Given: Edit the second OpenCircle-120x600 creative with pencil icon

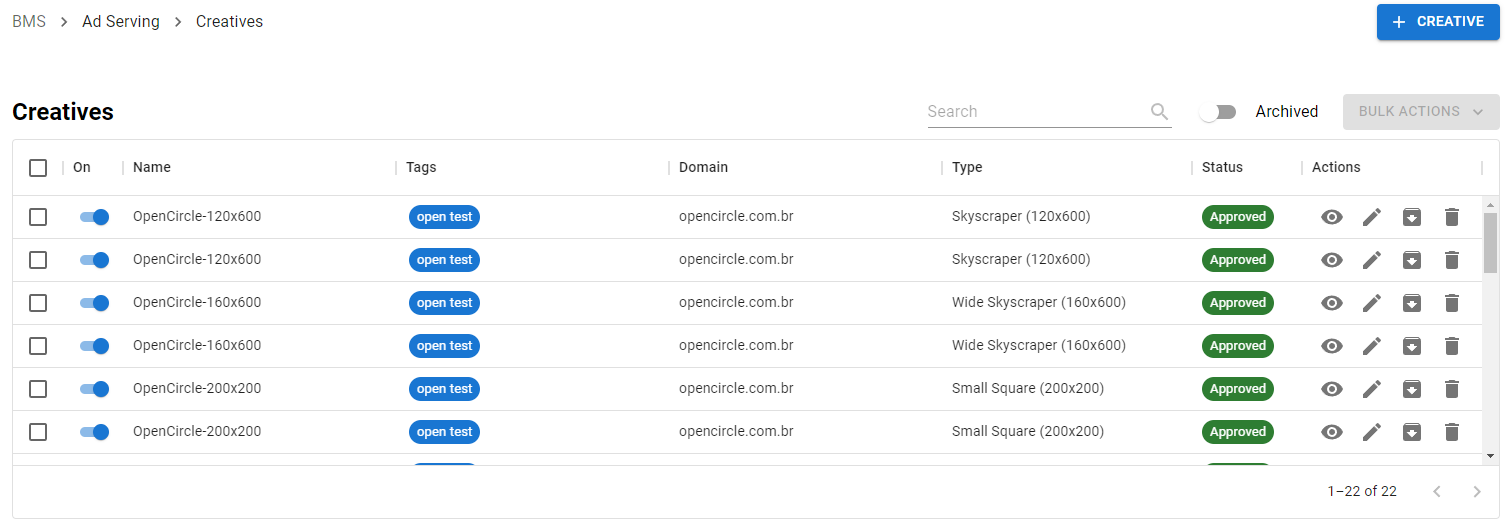Looking at the screenshot, I should click(1371, 260).
